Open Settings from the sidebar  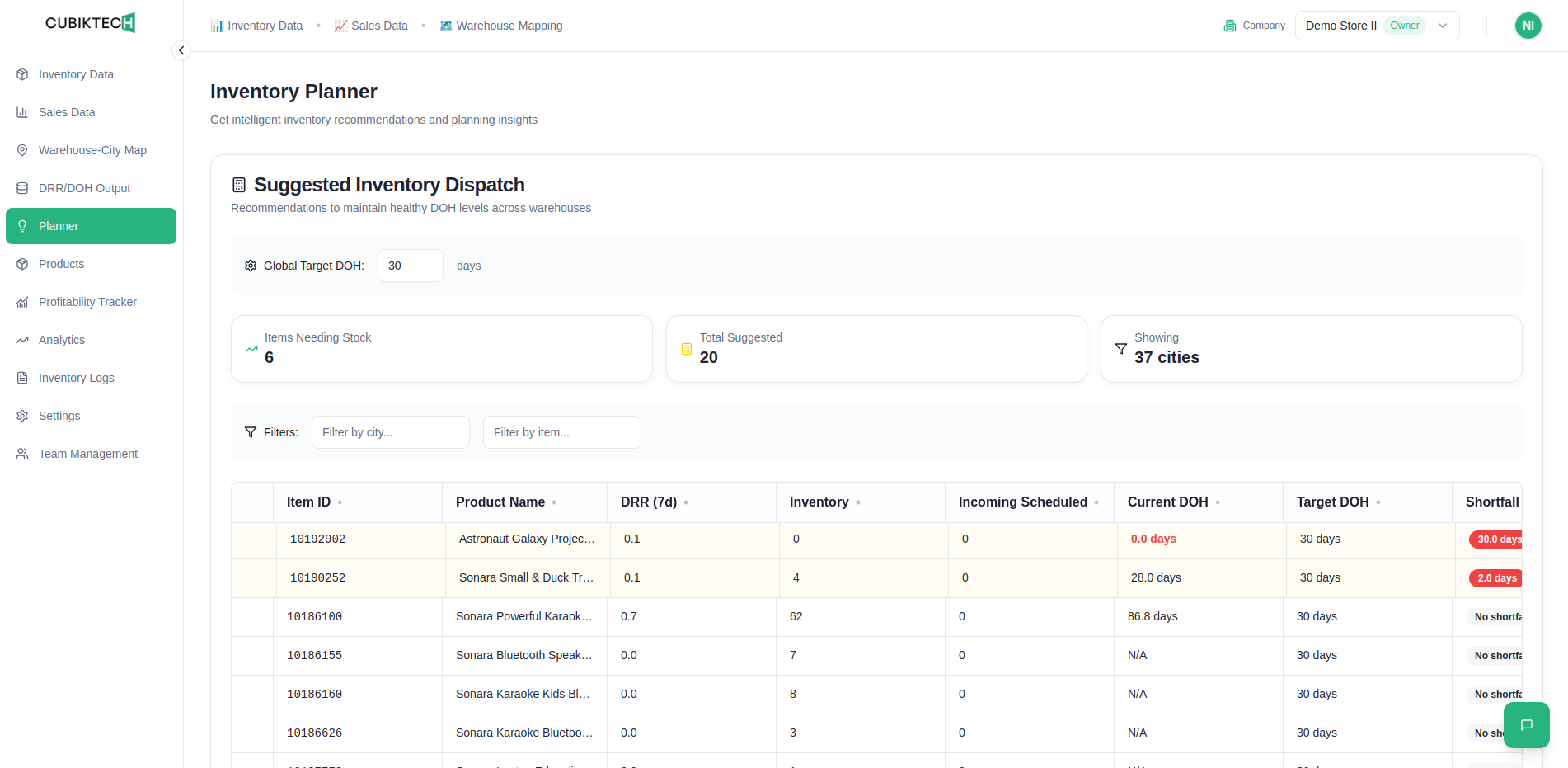click(x=59, y=416)
